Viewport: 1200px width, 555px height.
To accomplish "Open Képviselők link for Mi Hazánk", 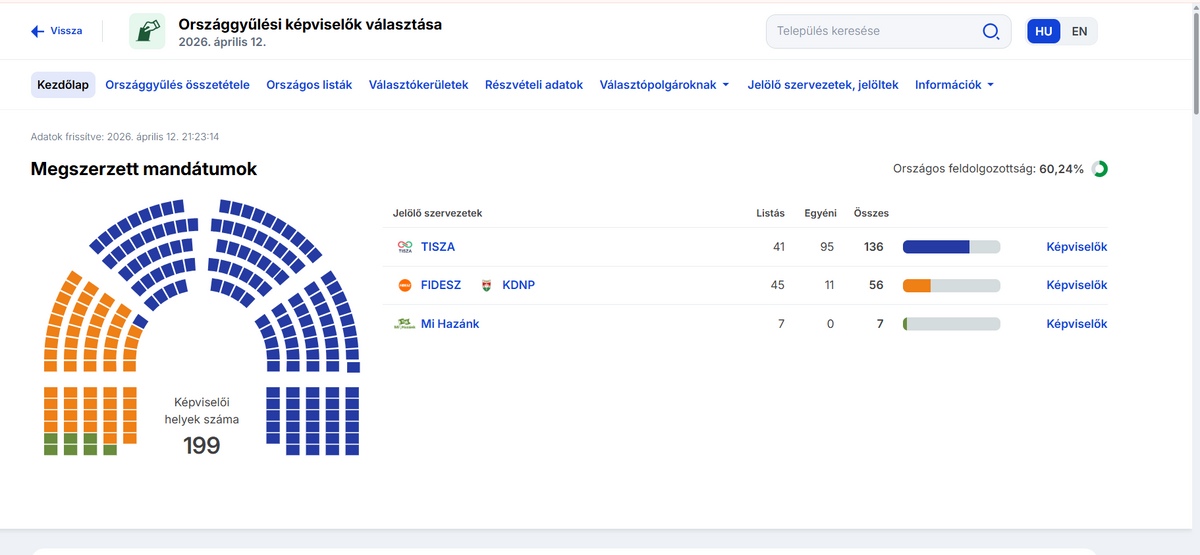I will [1076, 324].
